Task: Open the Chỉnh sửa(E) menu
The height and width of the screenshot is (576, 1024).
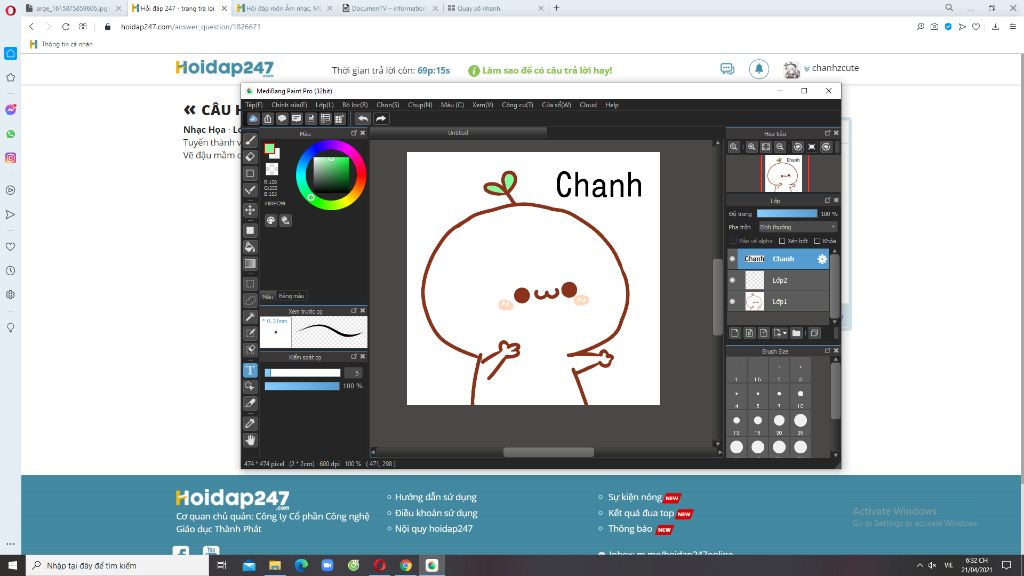Action: pos(289,104)
